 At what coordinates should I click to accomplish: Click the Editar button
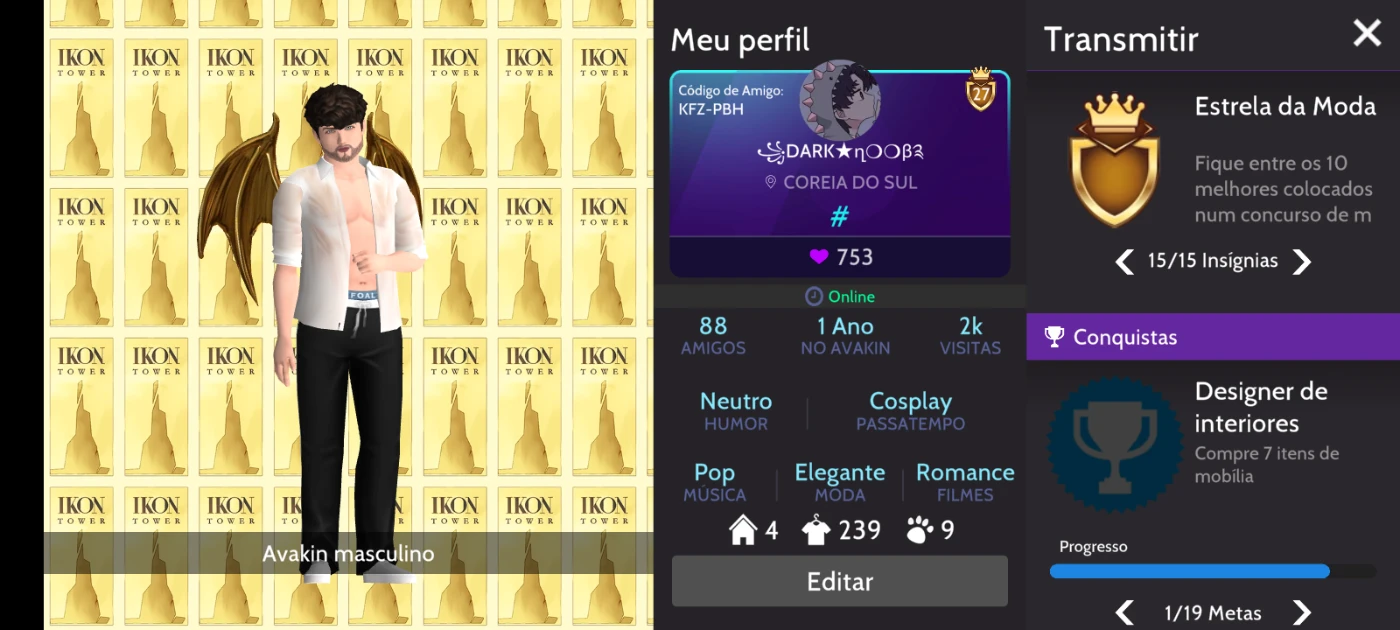(x=840, y=582)
